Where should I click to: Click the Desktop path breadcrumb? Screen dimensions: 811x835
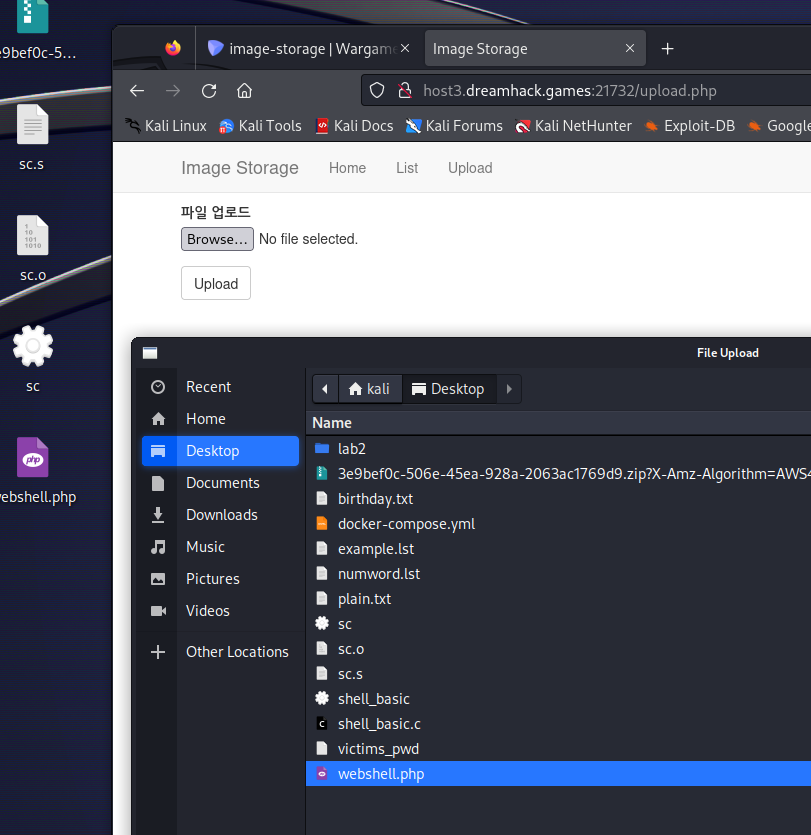[449, 389]
